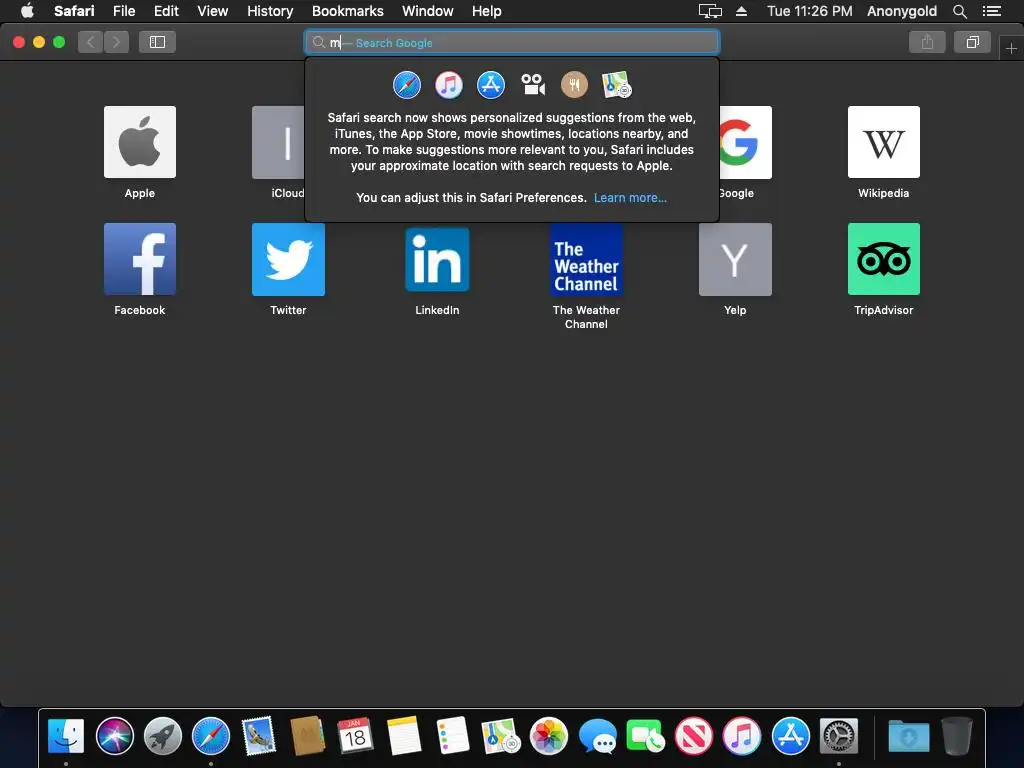Open the Facebook favorite tile
1024x768 pixels.
tap(140, 259)
